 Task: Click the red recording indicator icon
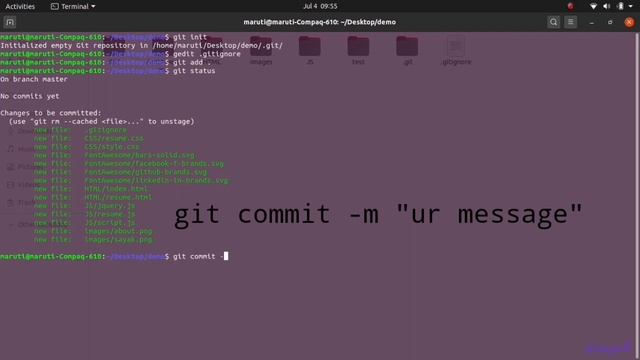point(570,6)
